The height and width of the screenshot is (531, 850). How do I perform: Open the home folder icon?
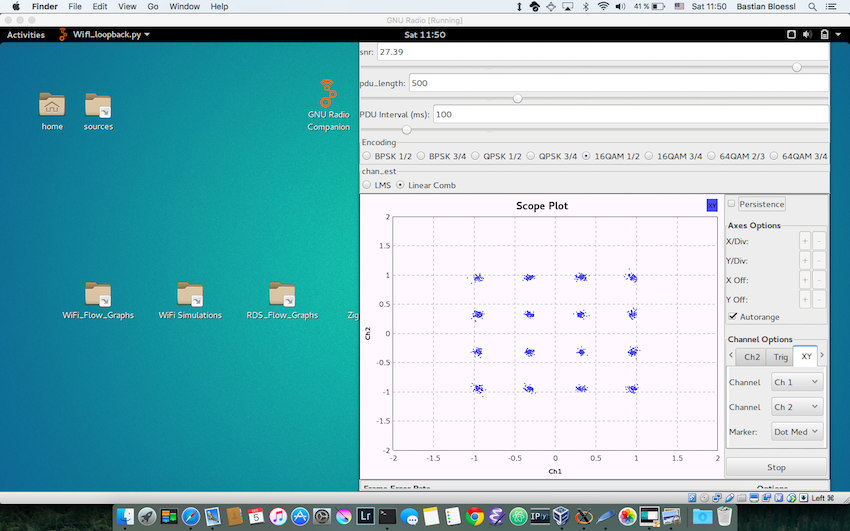[52, 104]
